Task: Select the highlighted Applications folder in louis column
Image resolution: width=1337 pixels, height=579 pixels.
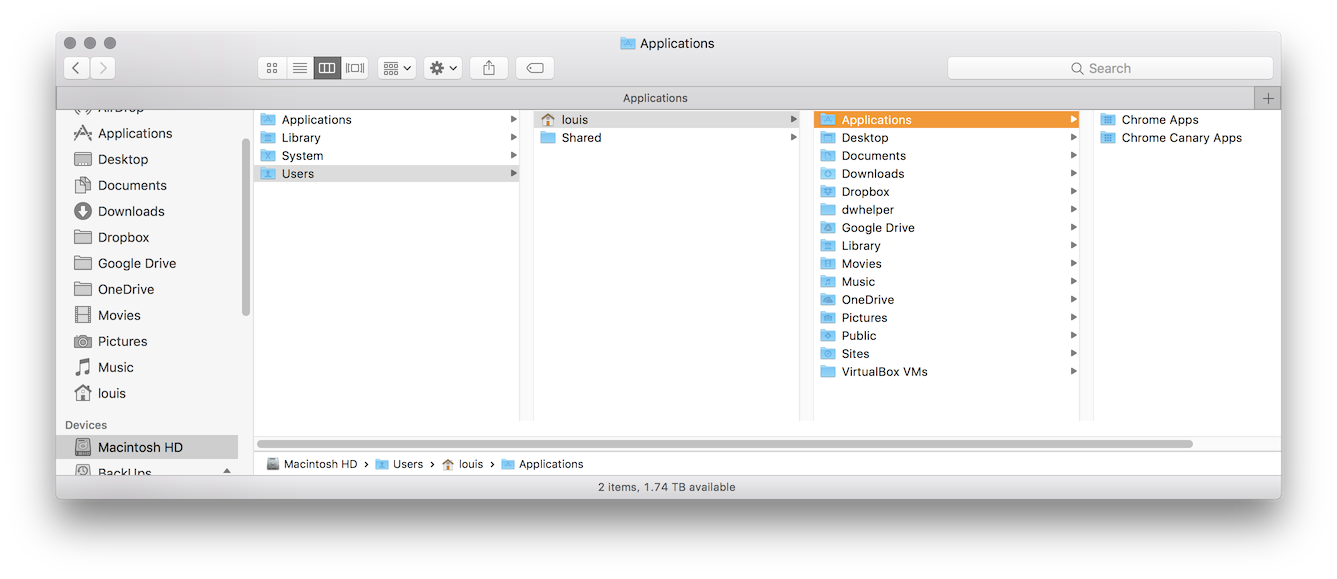Action: [x=947, y=119]
